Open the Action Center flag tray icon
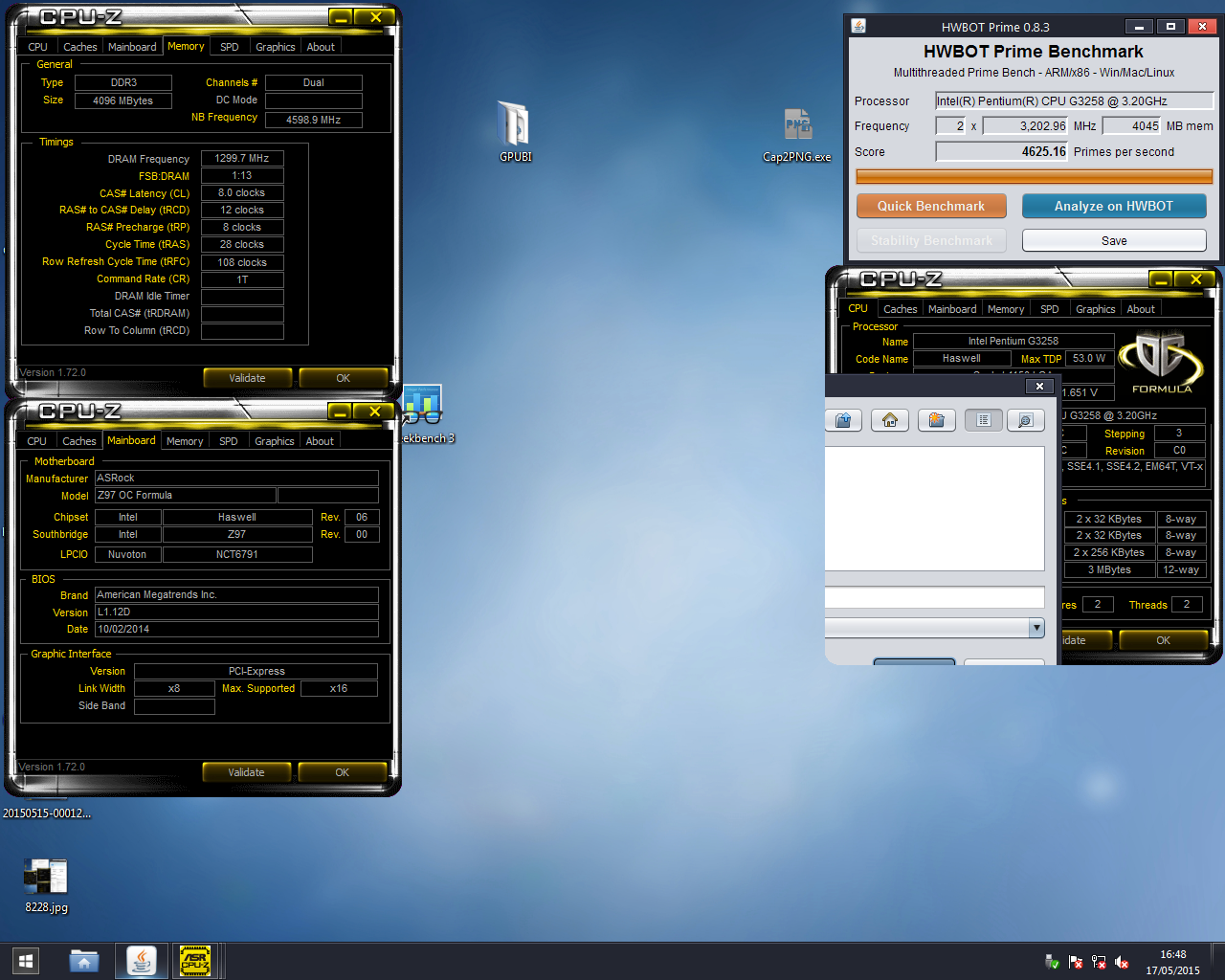 [1076, 962]
